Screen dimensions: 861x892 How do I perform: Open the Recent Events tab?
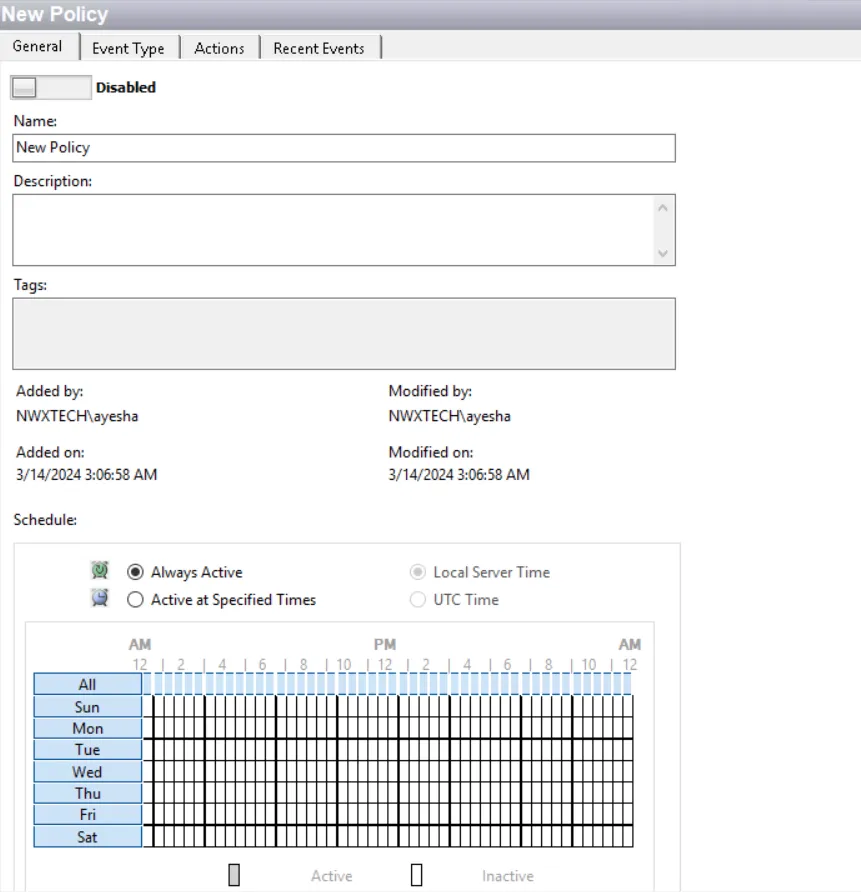point(318,48)
